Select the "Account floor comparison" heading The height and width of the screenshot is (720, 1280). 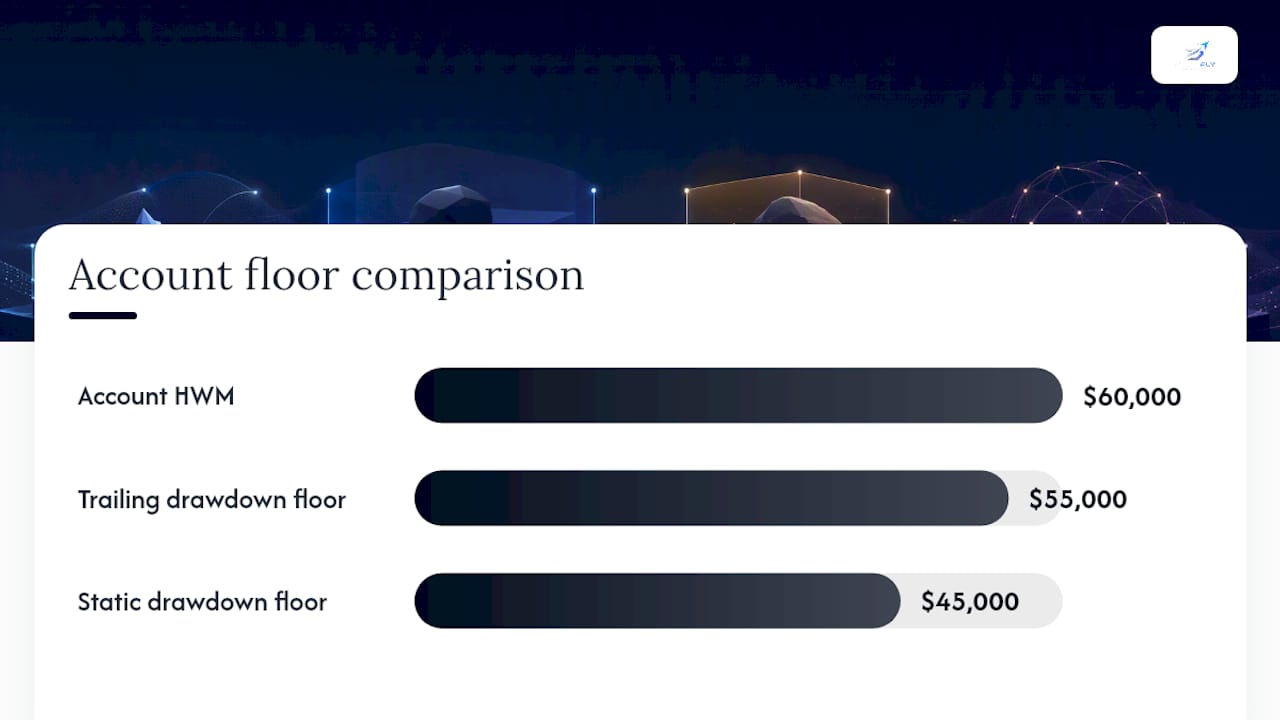(x=326, y=275)
